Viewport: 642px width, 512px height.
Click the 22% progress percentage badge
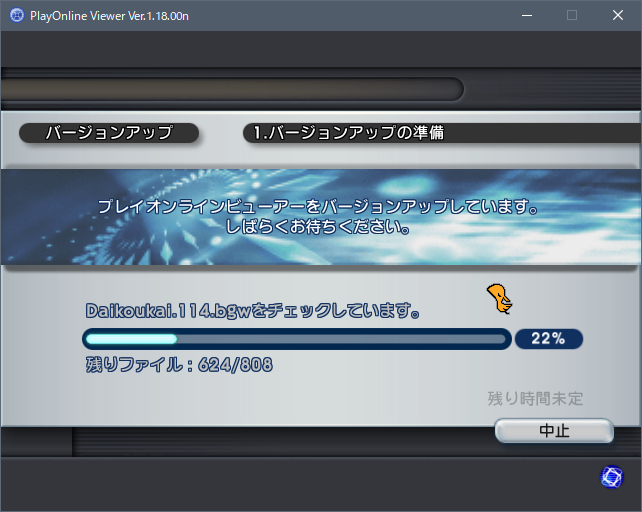point(549,339)
